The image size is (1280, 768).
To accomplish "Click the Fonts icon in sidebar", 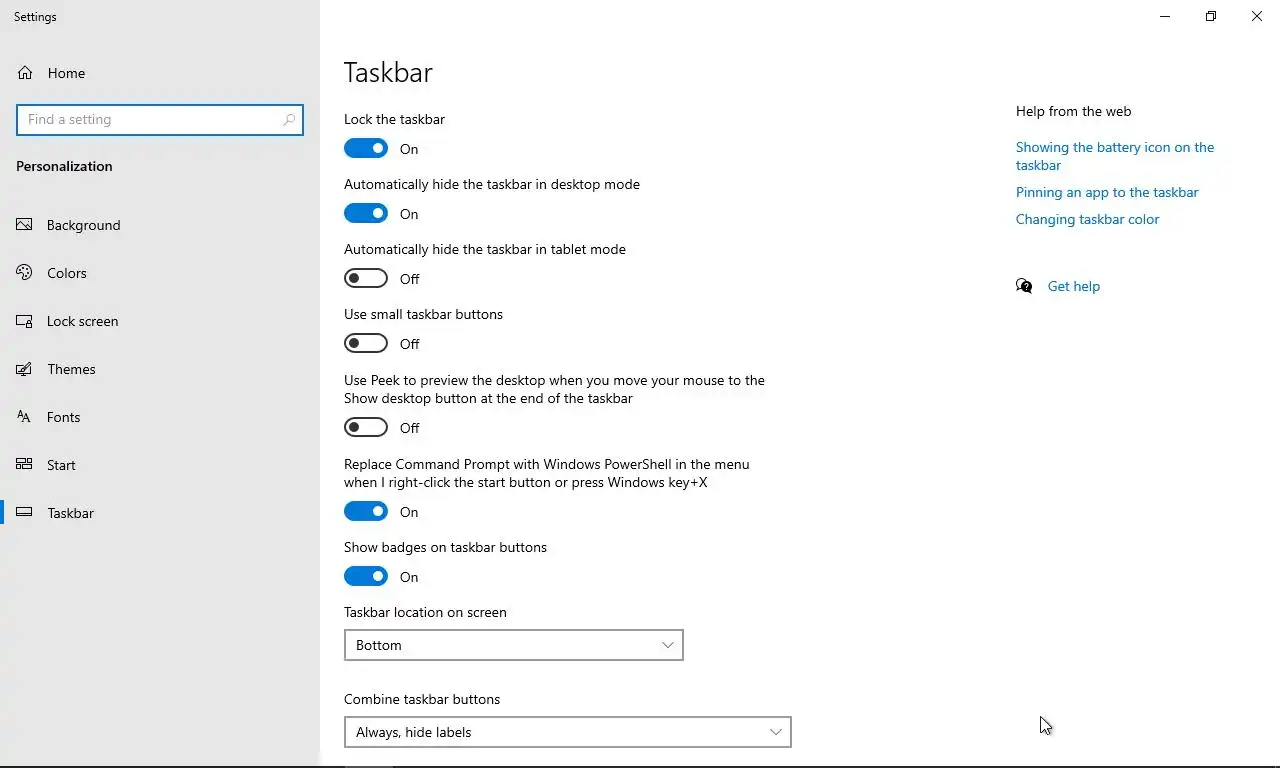I will (x=25, y=417).
